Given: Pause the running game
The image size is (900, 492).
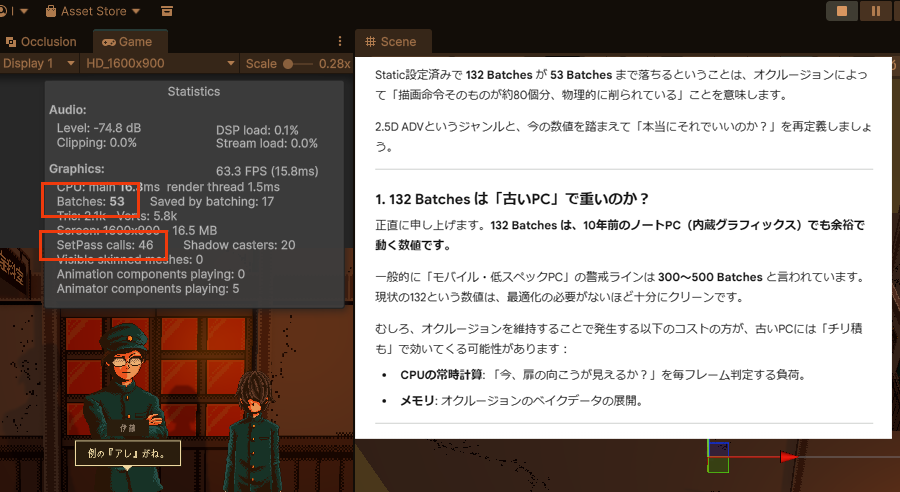Looking at the screenshot, I should click(876, 11).
